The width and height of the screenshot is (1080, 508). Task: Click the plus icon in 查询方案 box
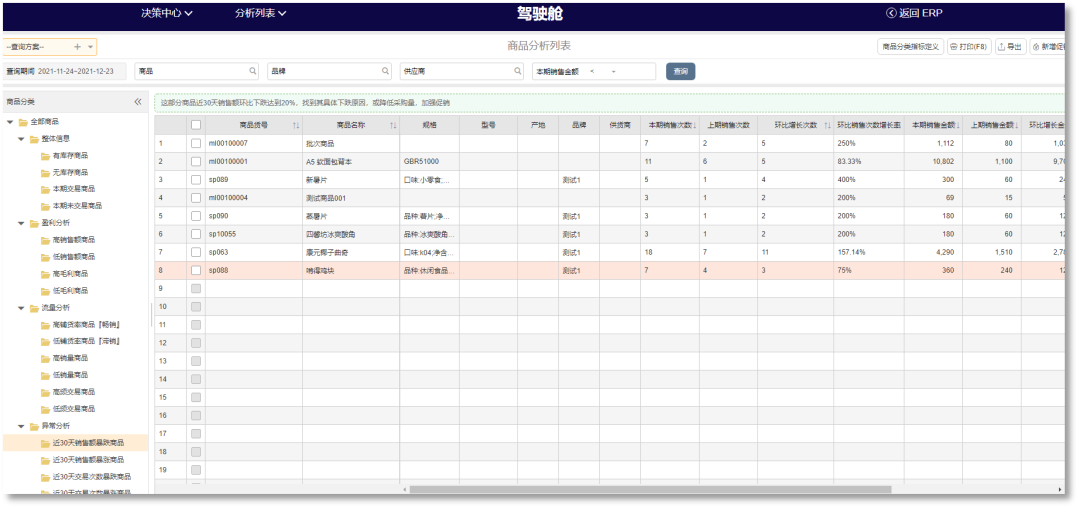point(77,47)
